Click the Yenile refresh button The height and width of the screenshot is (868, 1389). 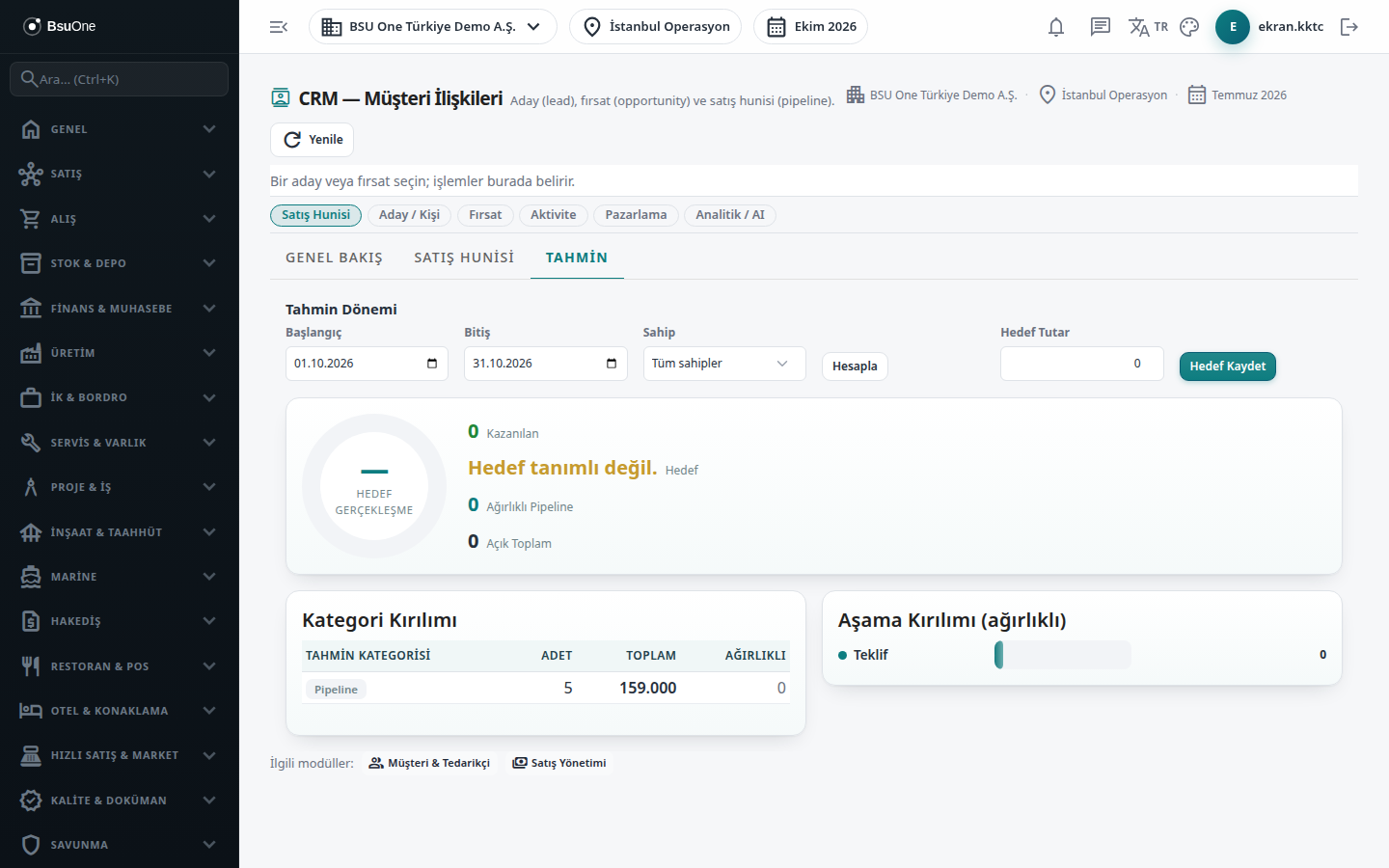312,140
